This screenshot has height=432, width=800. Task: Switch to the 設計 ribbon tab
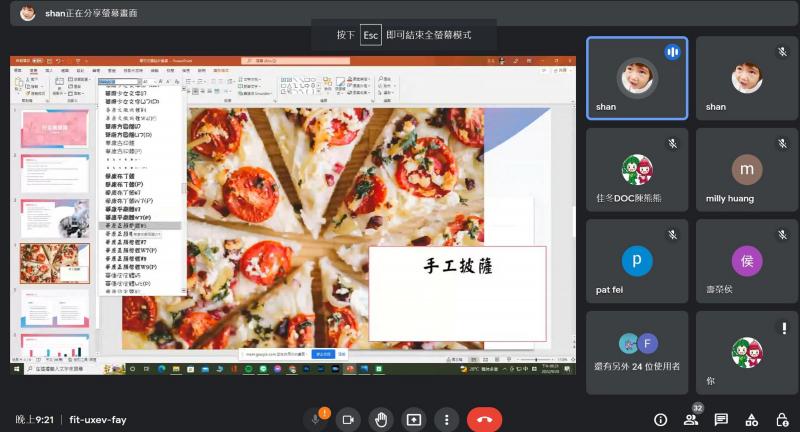tap(80, 70)
